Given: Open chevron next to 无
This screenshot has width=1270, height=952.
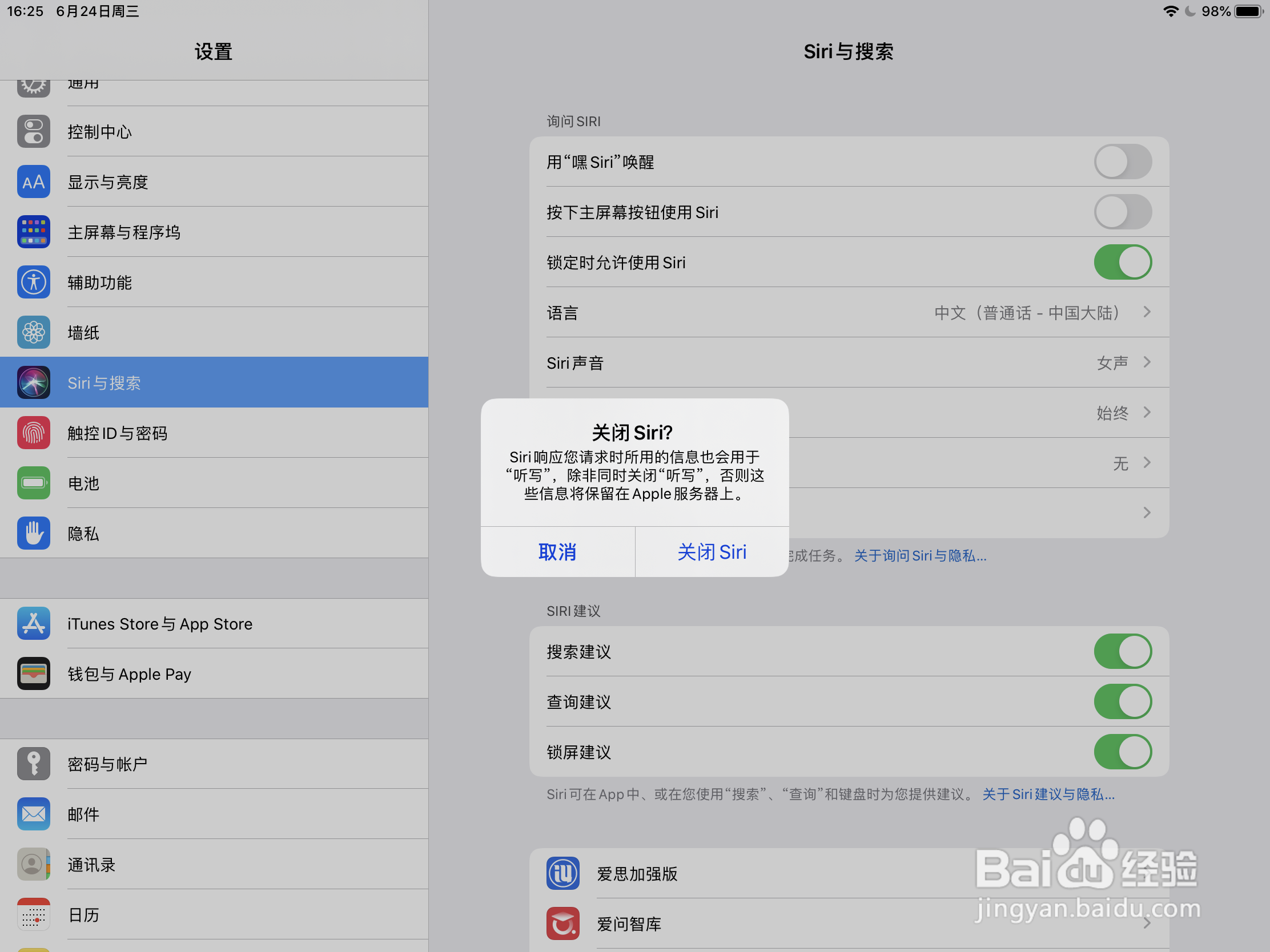Looking at the screenshot, I should click(x=1147, y=462).
